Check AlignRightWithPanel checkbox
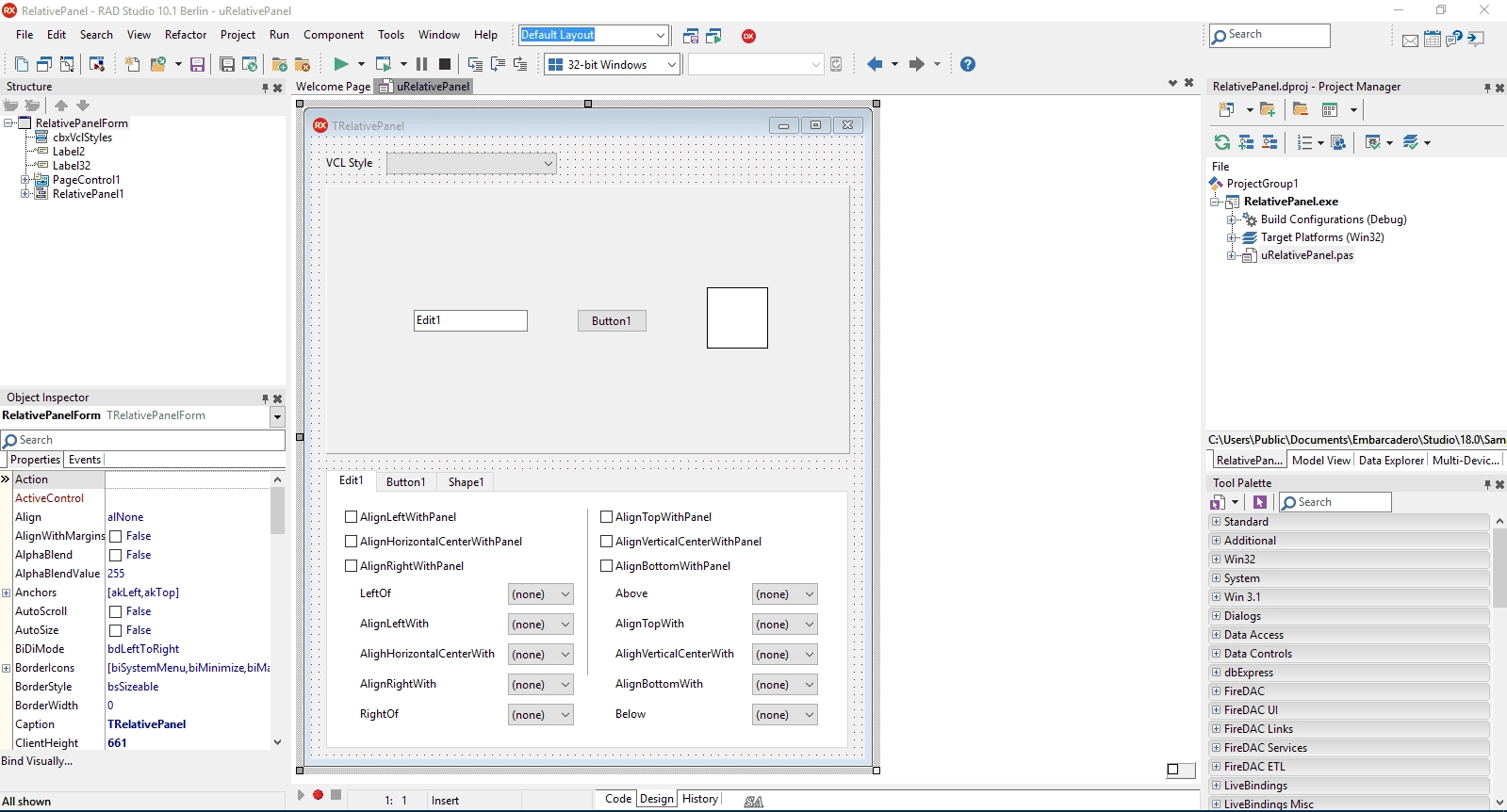 point(352,566)
